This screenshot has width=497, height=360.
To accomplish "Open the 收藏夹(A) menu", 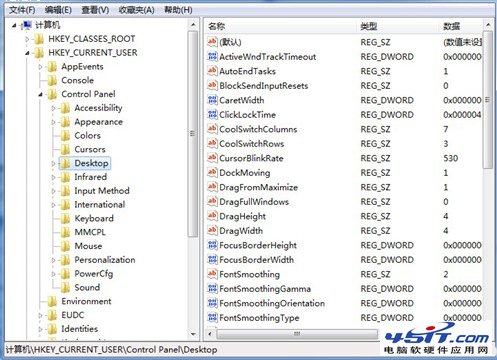I will [x=136, y=10].
